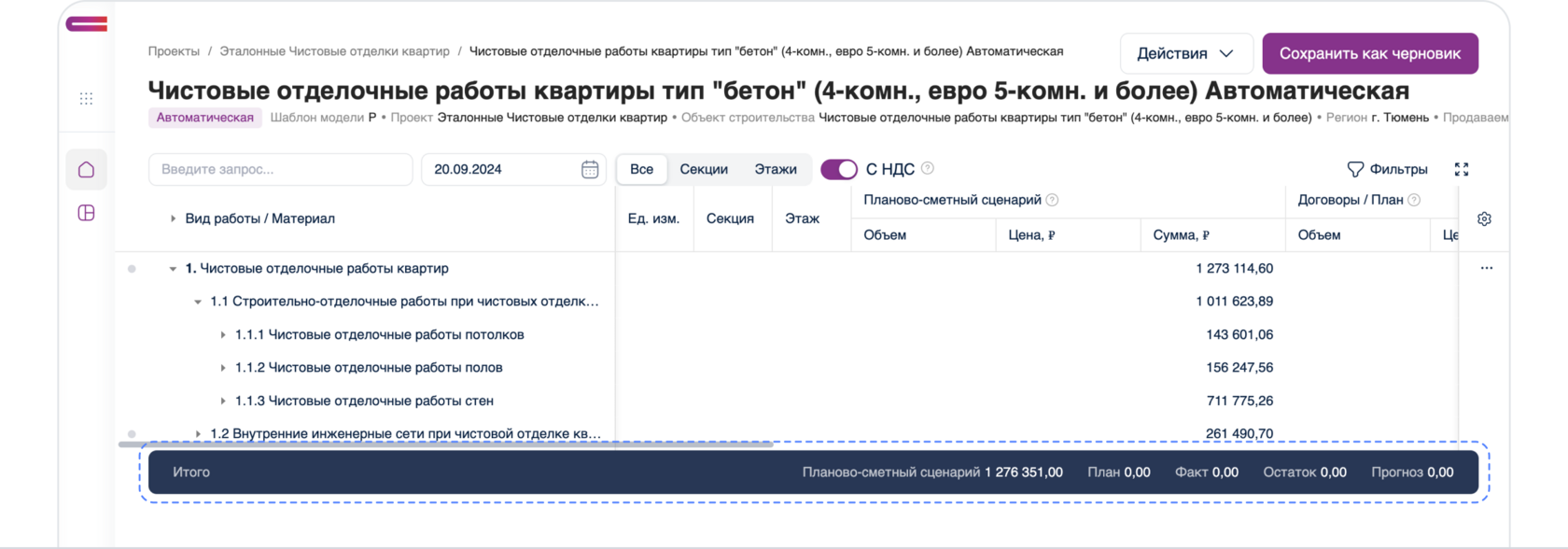Click the Filters funnel icon

pos(1355,169)
